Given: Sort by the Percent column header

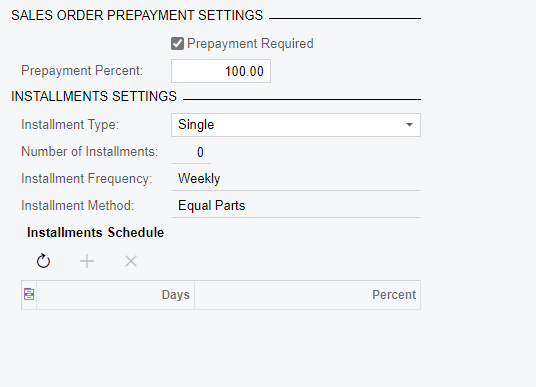Looking at the screenshot, I should coord(307,295).
